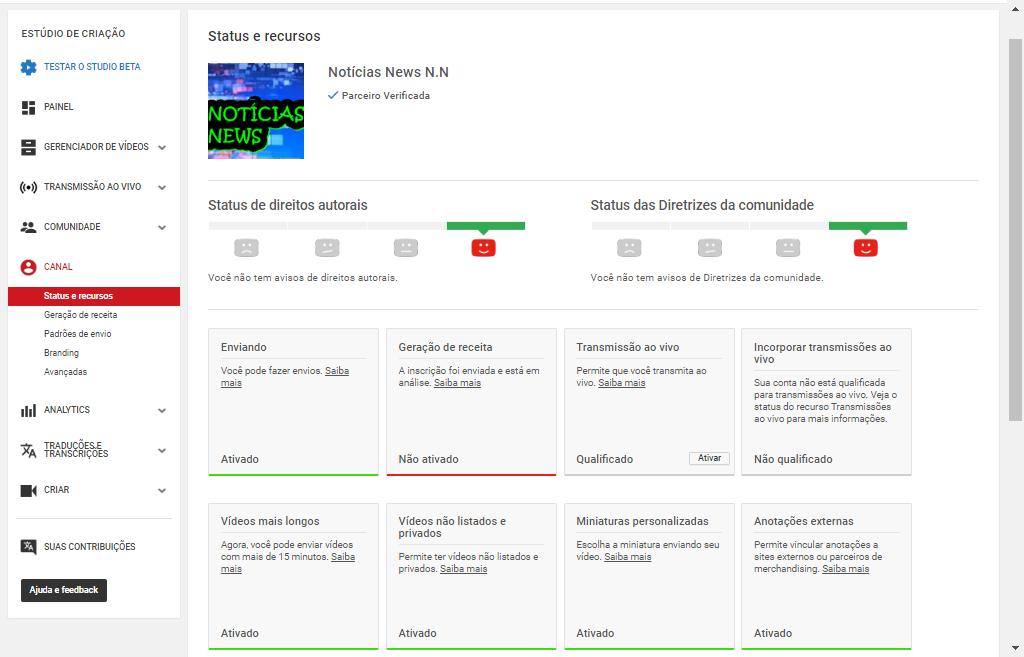Click the Não qualificado status text

(x=793, y=459)
